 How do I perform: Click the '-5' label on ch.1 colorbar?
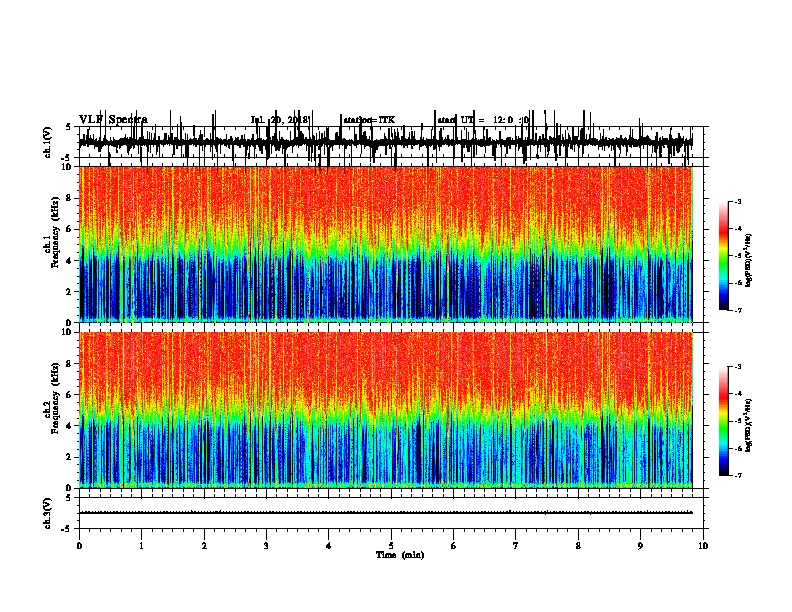pyautogui.click(x=738, y=256)
